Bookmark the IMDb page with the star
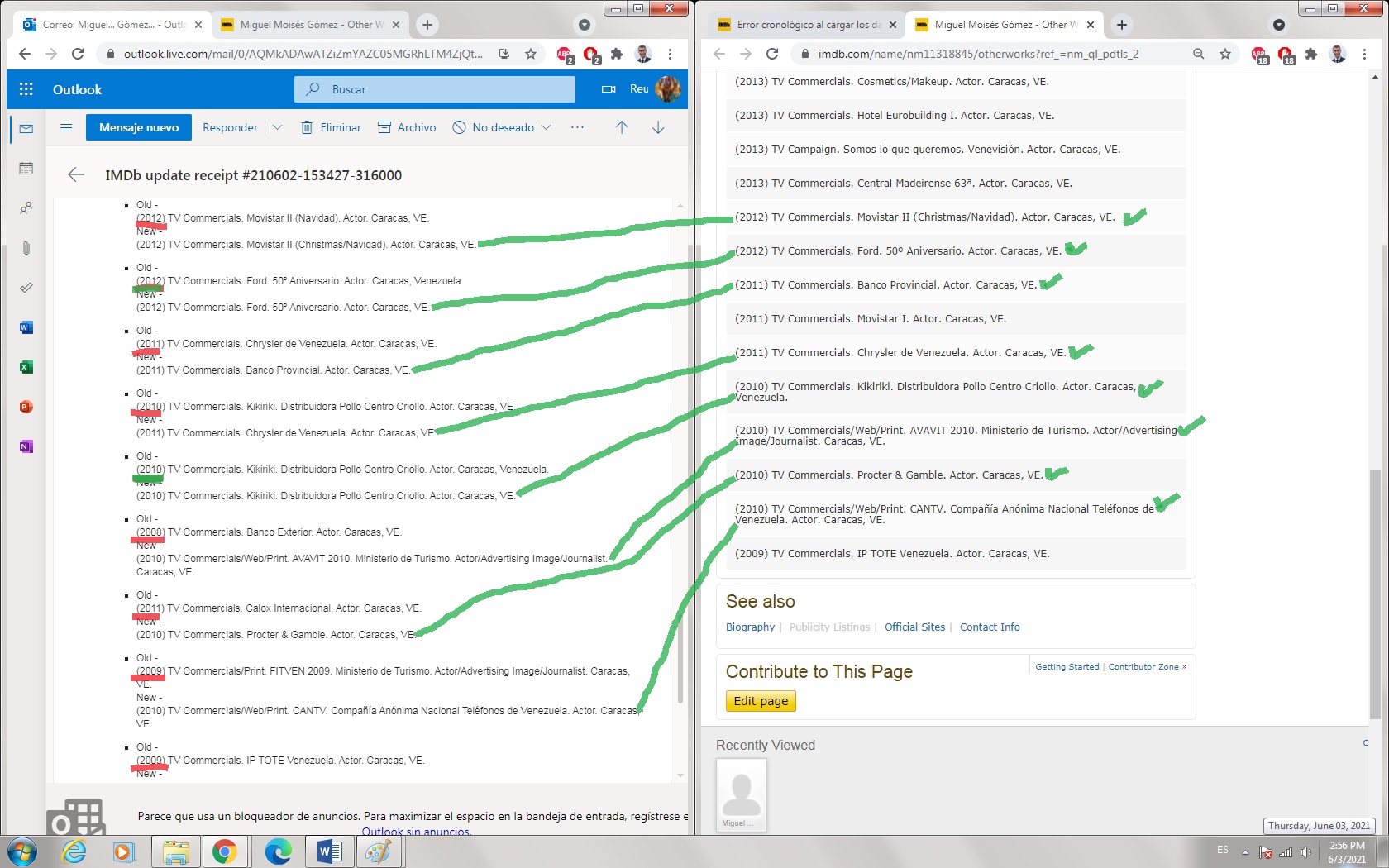The height and width of the screenshot is (868, 1389). [1225, 54]
